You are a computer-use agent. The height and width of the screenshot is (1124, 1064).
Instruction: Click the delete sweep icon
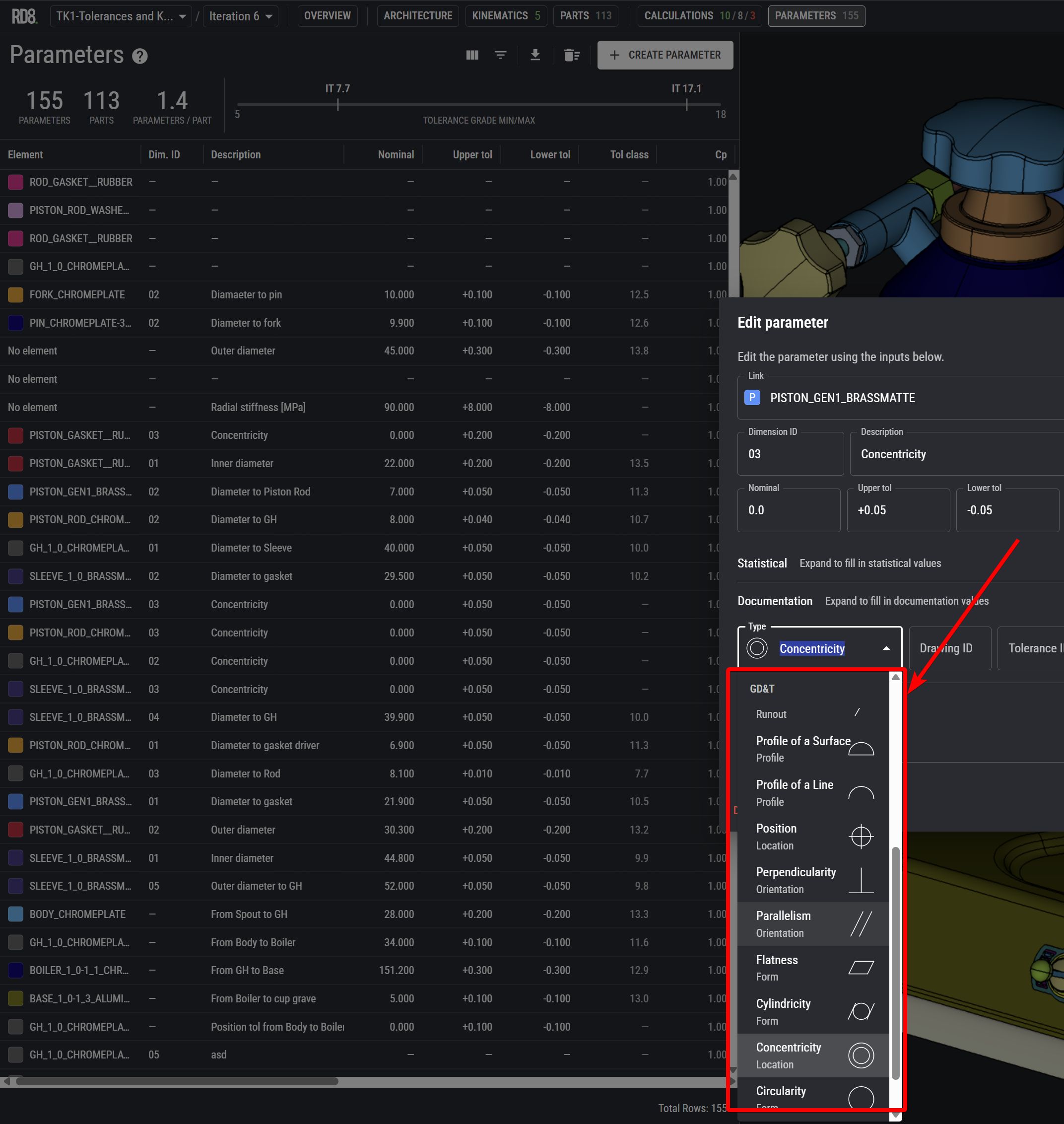pyautogui.click(x=572, y=55)
